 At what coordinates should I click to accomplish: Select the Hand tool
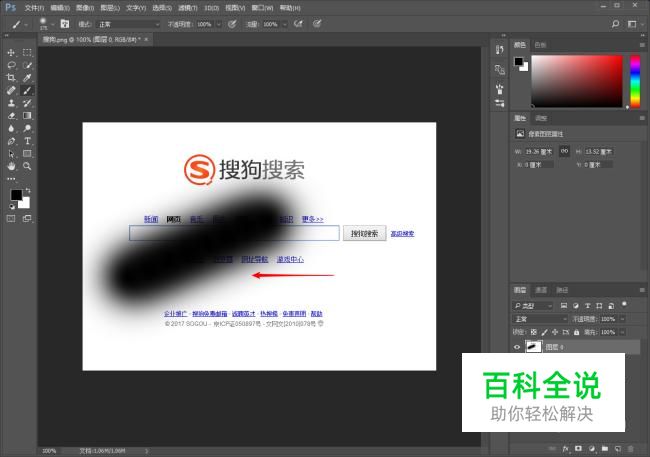(11, 166)
